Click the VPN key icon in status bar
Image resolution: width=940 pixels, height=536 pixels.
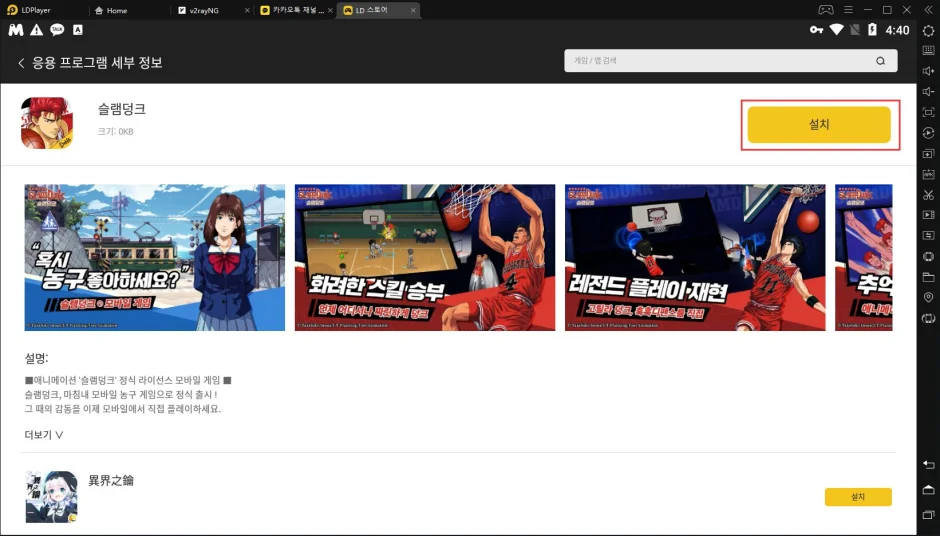click(x=816, y=30)
